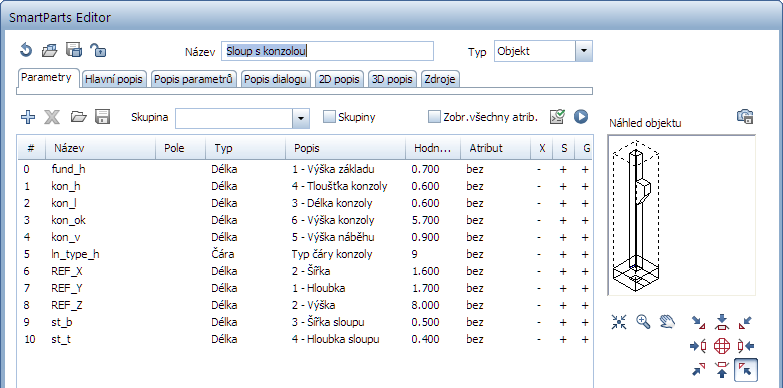Run script with blue play button

pyautogui.click(x=581, y=117)
